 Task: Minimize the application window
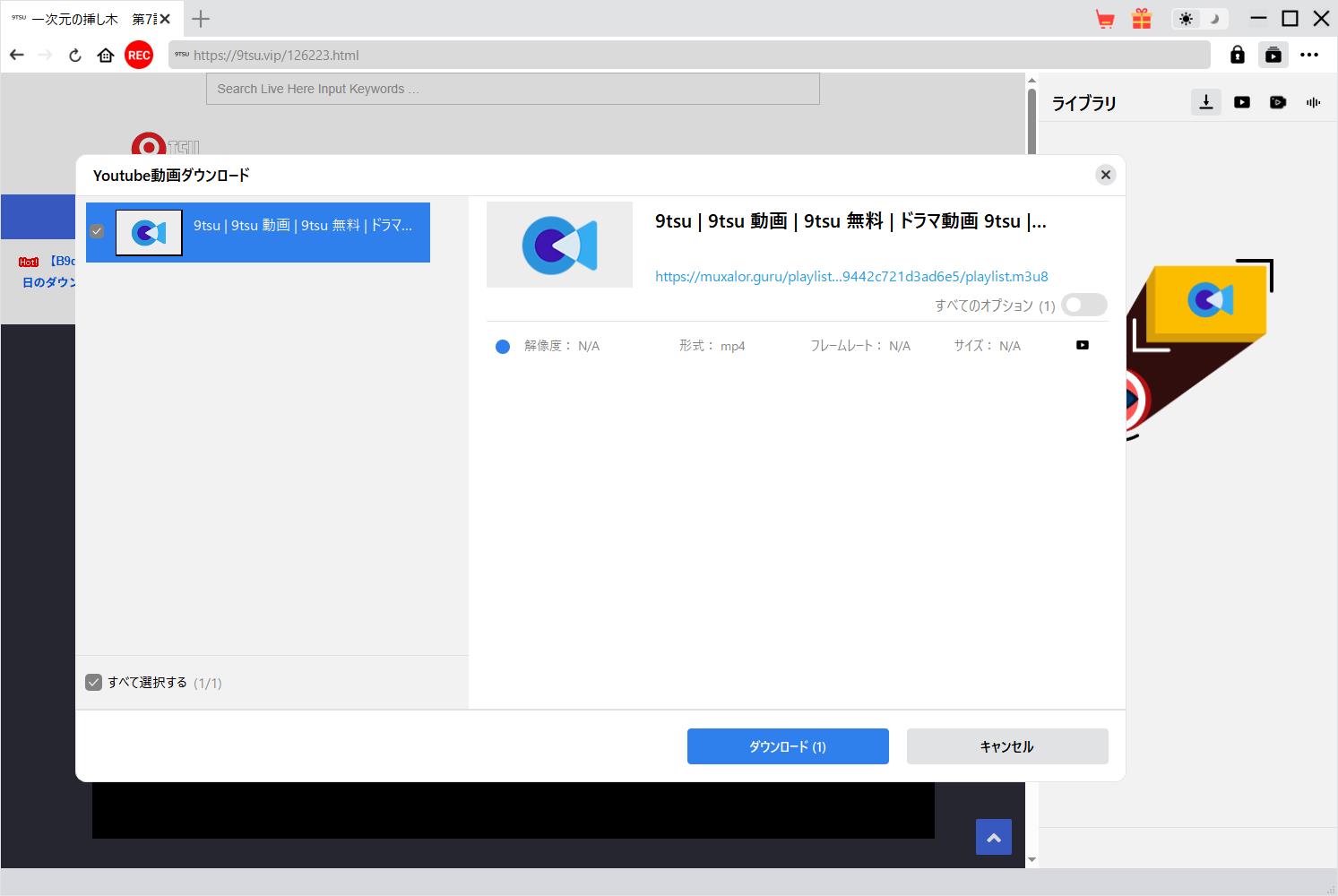coord(1259,19)
